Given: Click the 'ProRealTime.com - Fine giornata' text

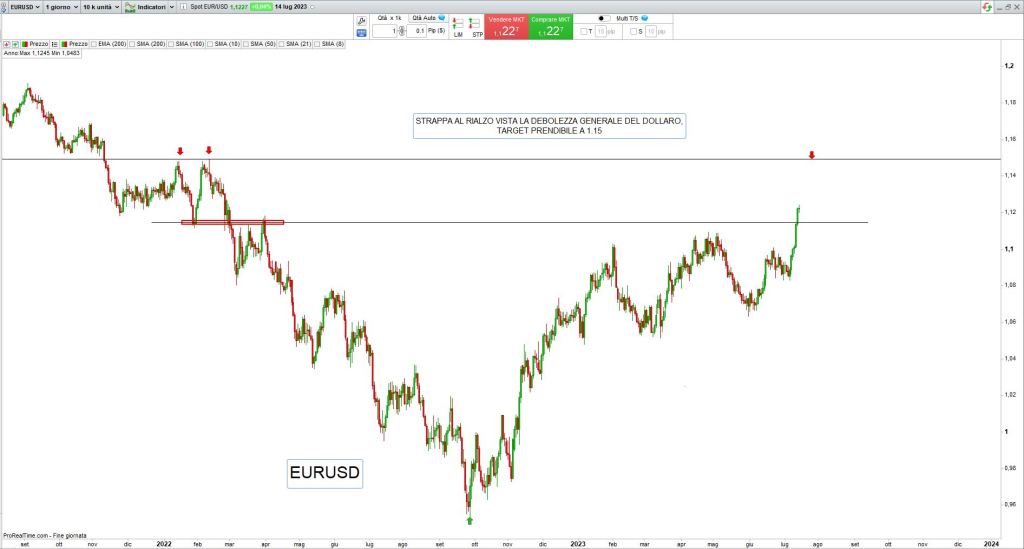Looking at the screenshot, I should tap(44, 535).
